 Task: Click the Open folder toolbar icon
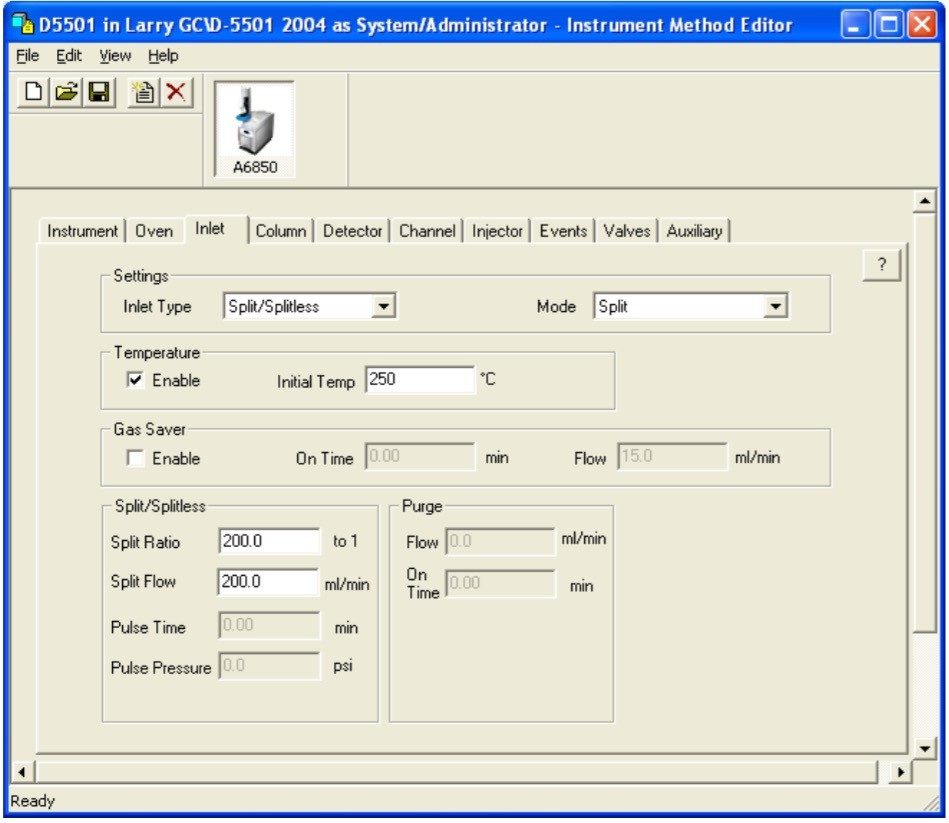click(66, 93)
